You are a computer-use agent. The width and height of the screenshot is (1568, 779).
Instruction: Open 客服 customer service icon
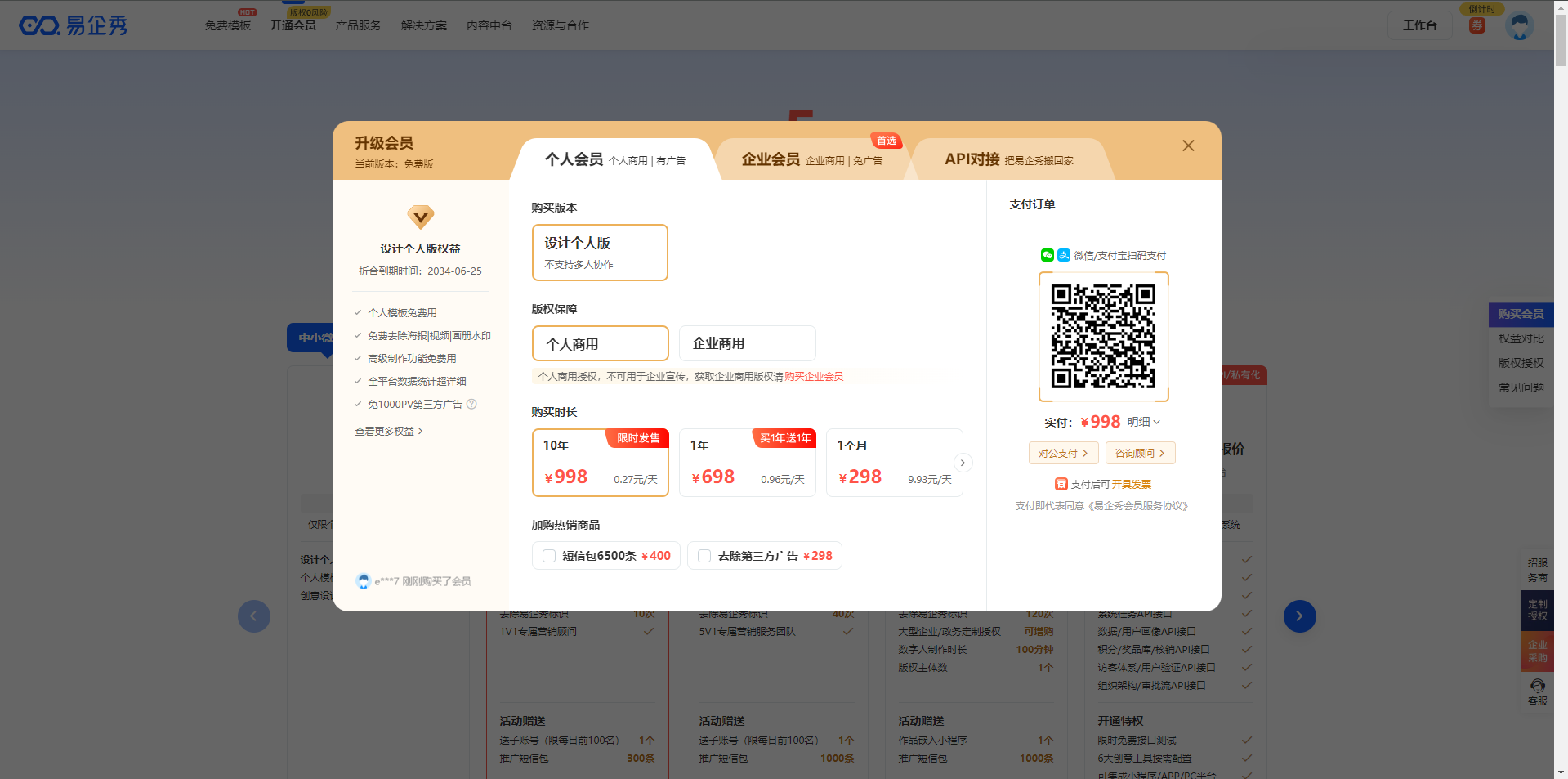pos(1538,692)
